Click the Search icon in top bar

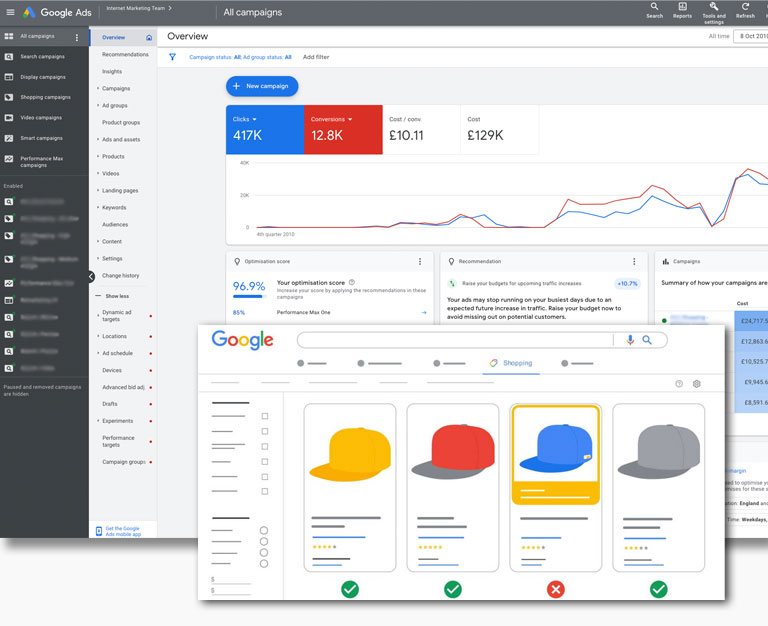pos(654,8)
